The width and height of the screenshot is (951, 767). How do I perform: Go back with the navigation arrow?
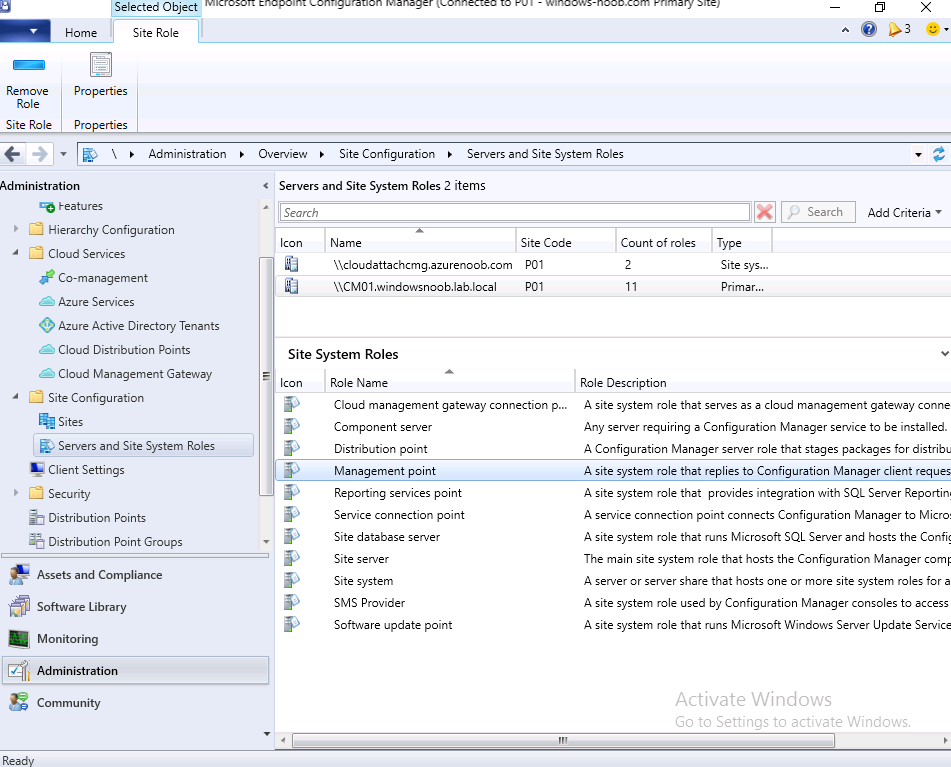13,154
